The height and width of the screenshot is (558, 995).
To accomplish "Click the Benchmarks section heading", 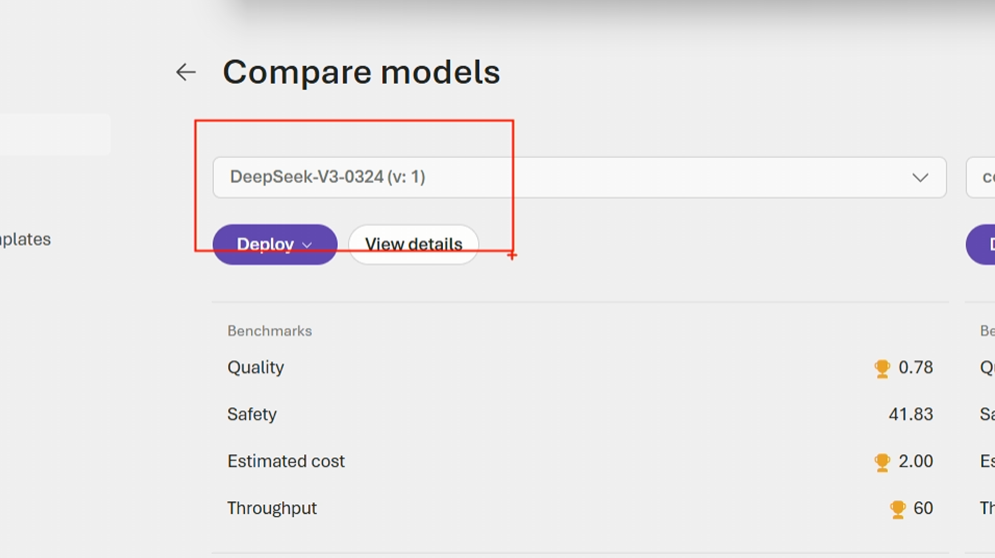I will pos(269,331).
